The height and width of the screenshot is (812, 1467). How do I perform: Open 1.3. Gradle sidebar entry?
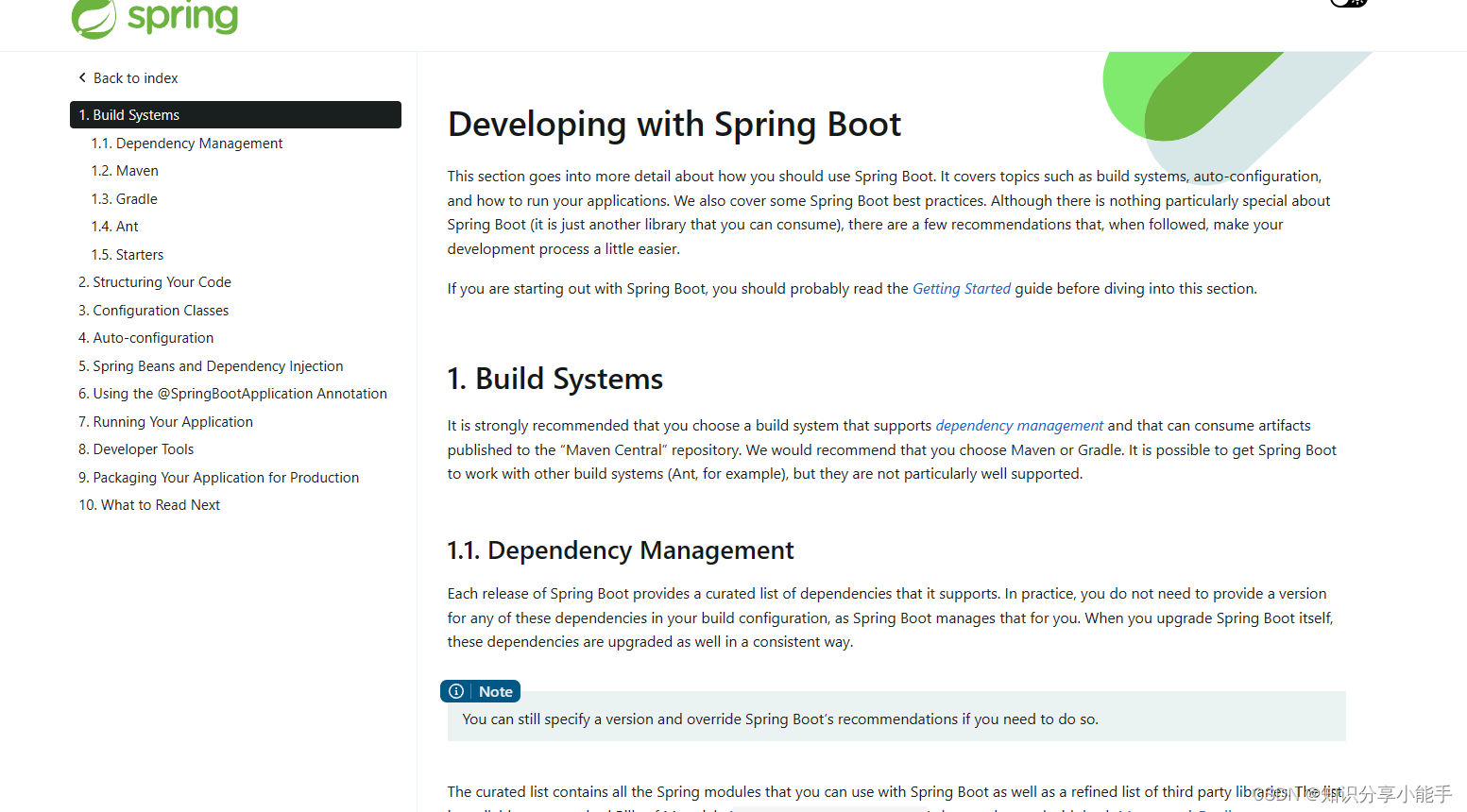coord(125,199)
